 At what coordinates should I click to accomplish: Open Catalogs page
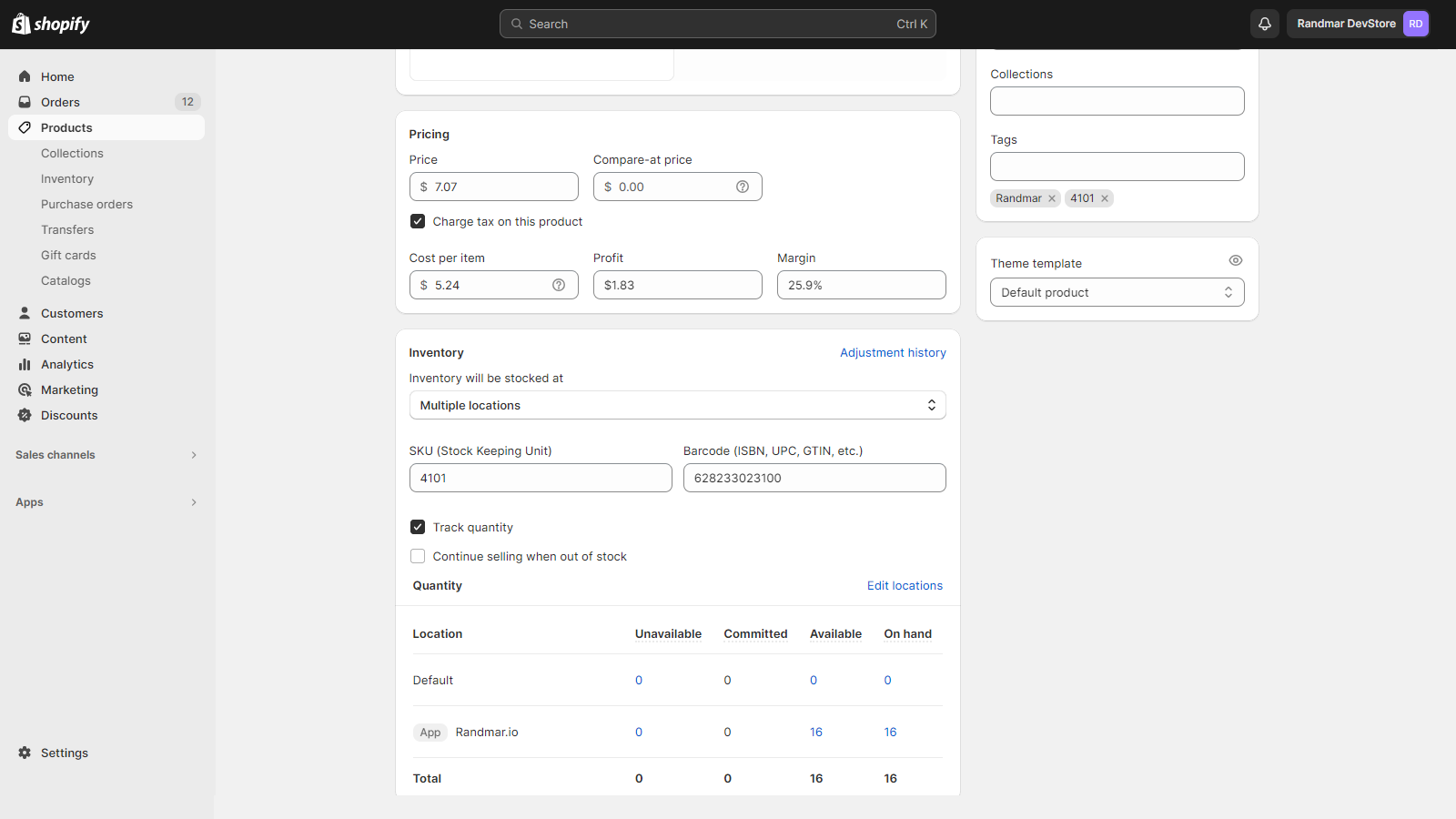point(66,280)
